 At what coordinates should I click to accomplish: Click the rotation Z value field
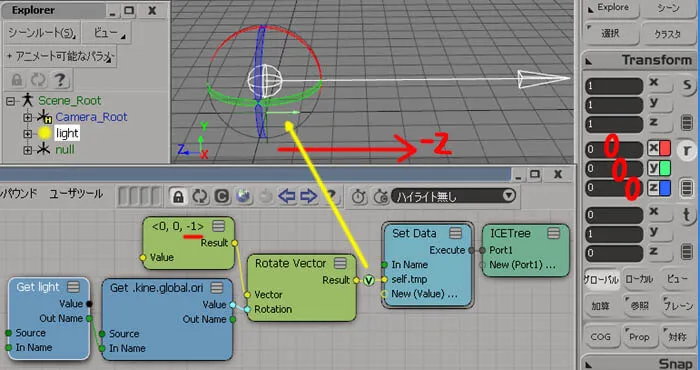tap(614, 188)
